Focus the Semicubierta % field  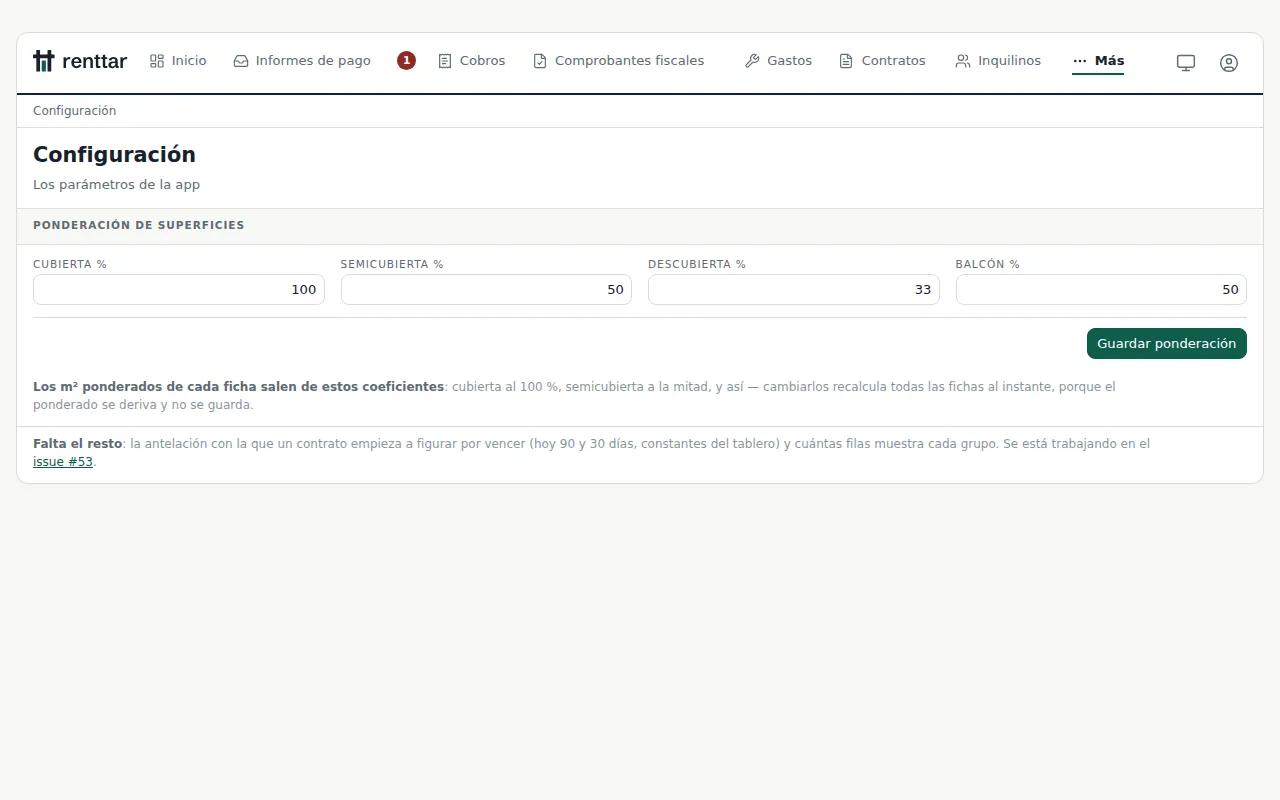click(486, 290)
